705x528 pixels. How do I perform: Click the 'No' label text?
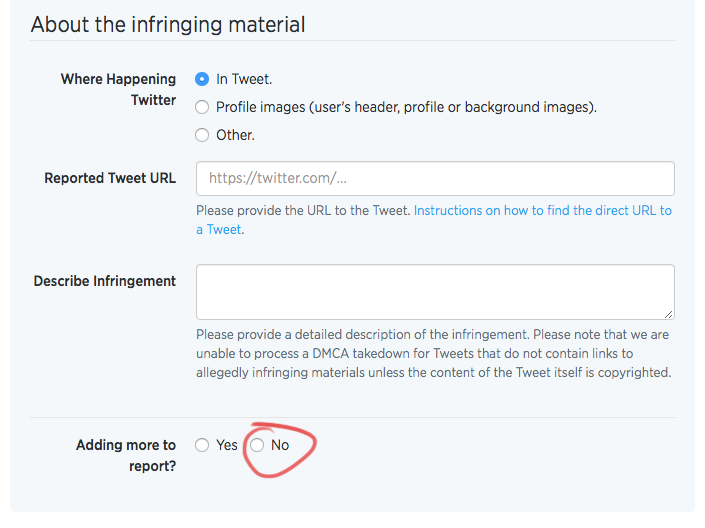click(x=280, y=445)
